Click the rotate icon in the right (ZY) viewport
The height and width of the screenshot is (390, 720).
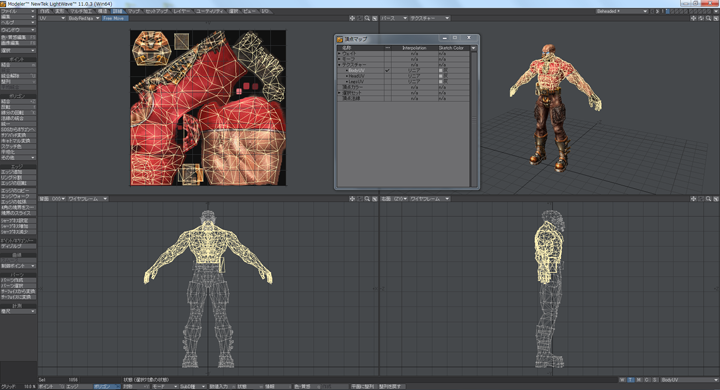pos(701,199)
